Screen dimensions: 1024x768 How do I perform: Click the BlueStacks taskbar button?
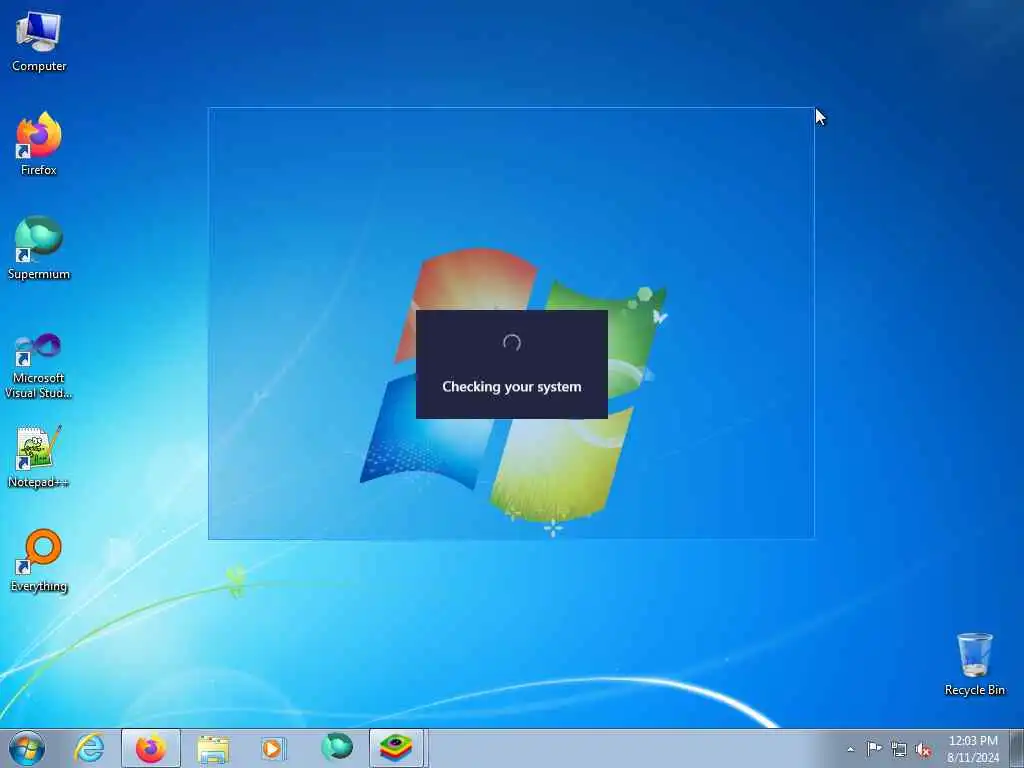click(397, 748)
